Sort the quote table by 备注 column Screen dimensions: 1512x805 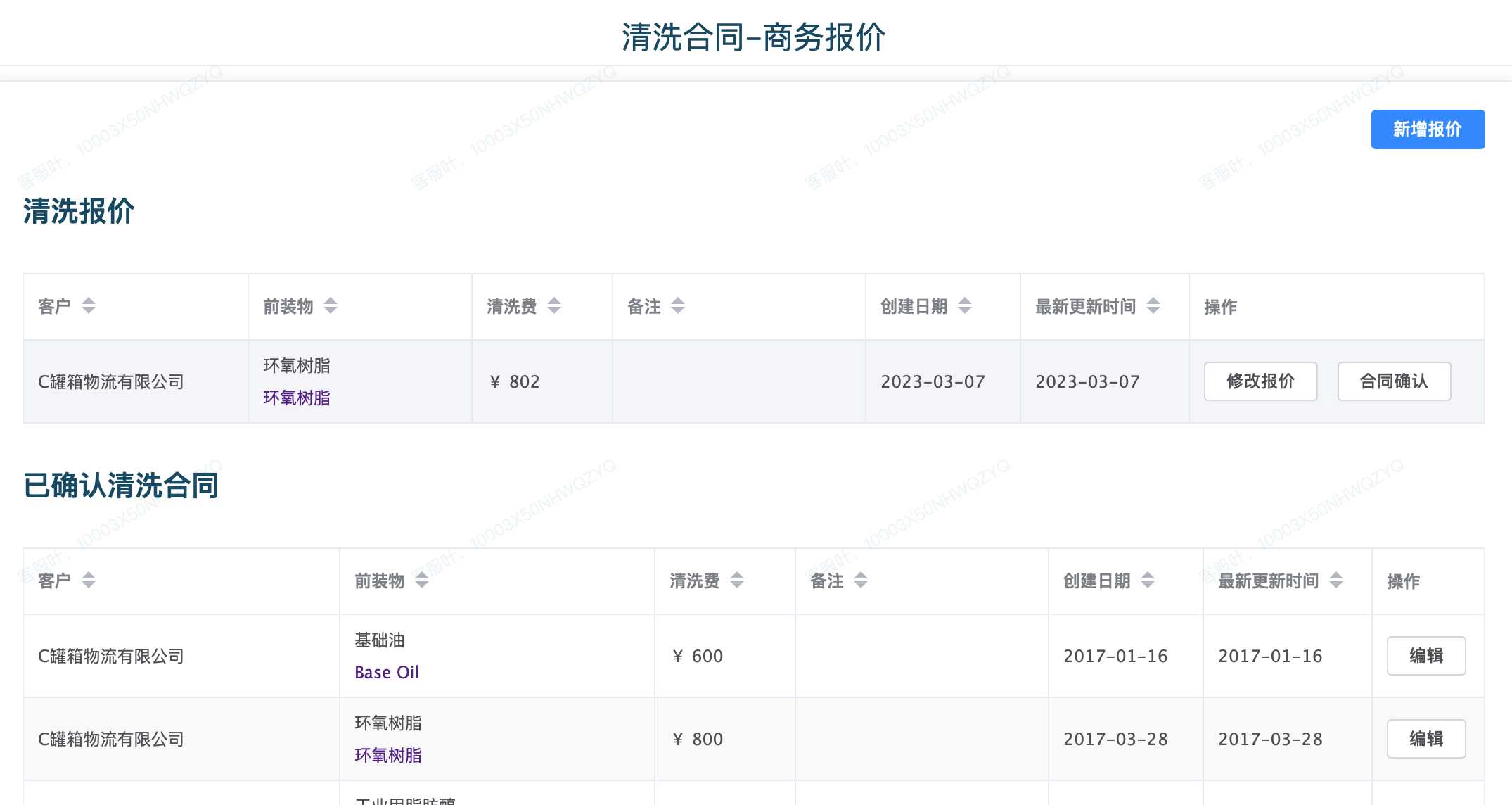(x=677, y=306)
